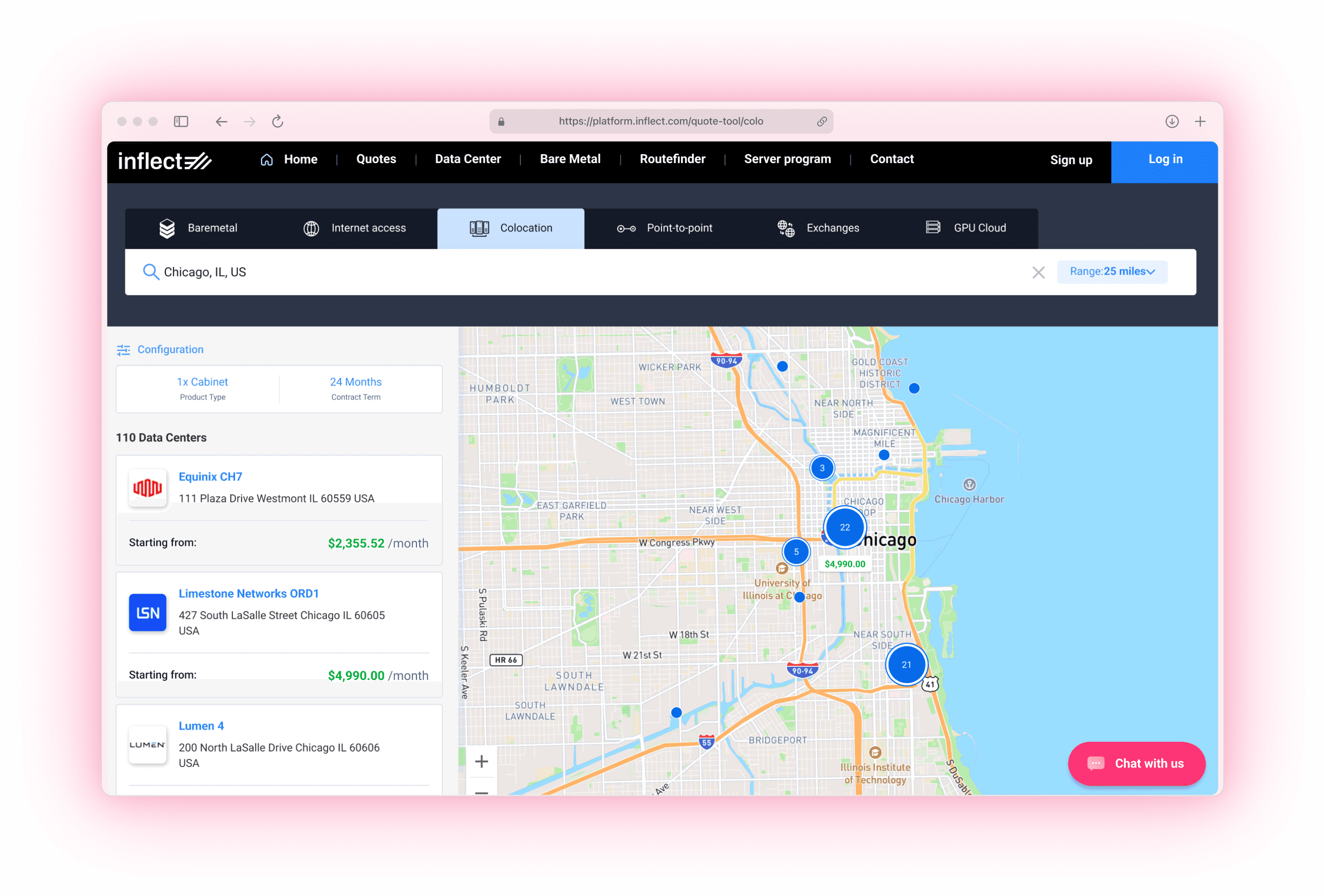Viewport: 1324px width, 896px height.
Task: Clear the Chicago search query
Action: (x=1038, y=272)
